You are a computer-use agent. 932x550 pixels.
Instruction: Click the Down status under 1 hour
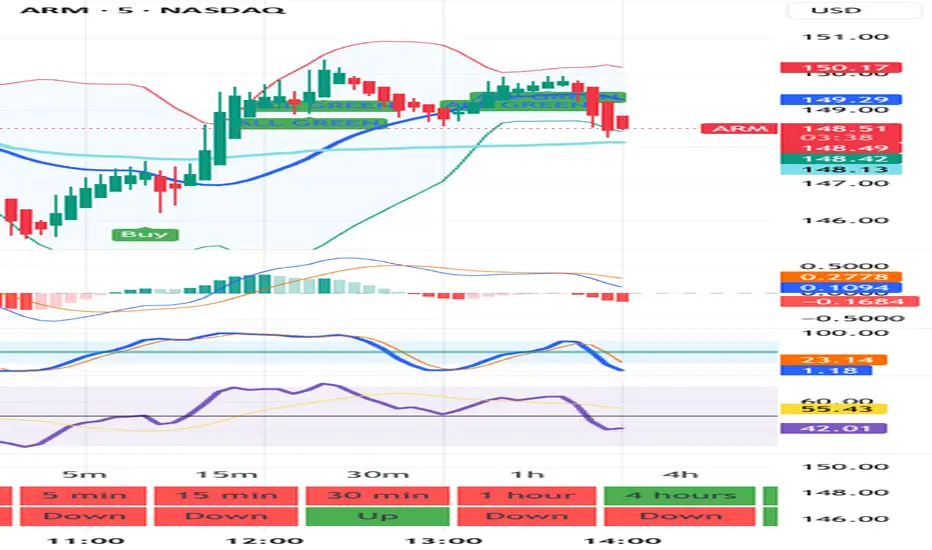(x=527, y=516)
